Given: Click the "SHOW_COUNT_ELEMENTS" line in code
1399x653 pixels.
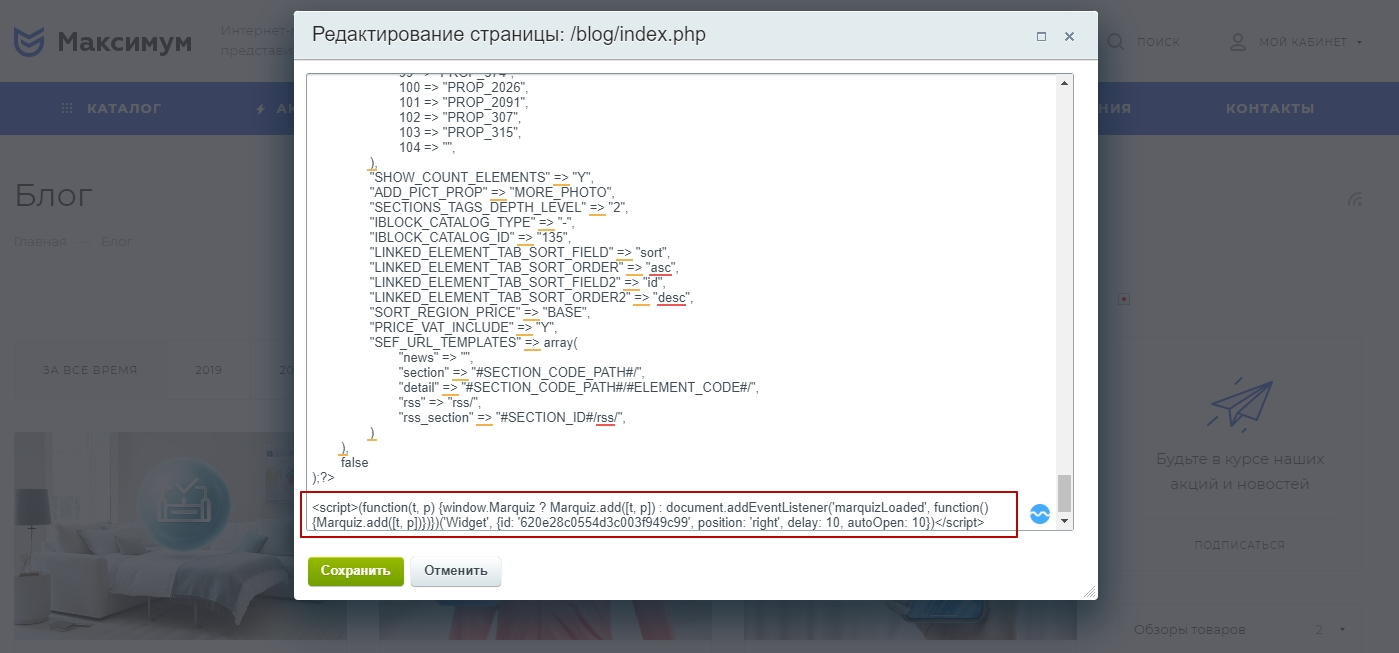Looking at the screenshot, I should click(x=482, y=177).
